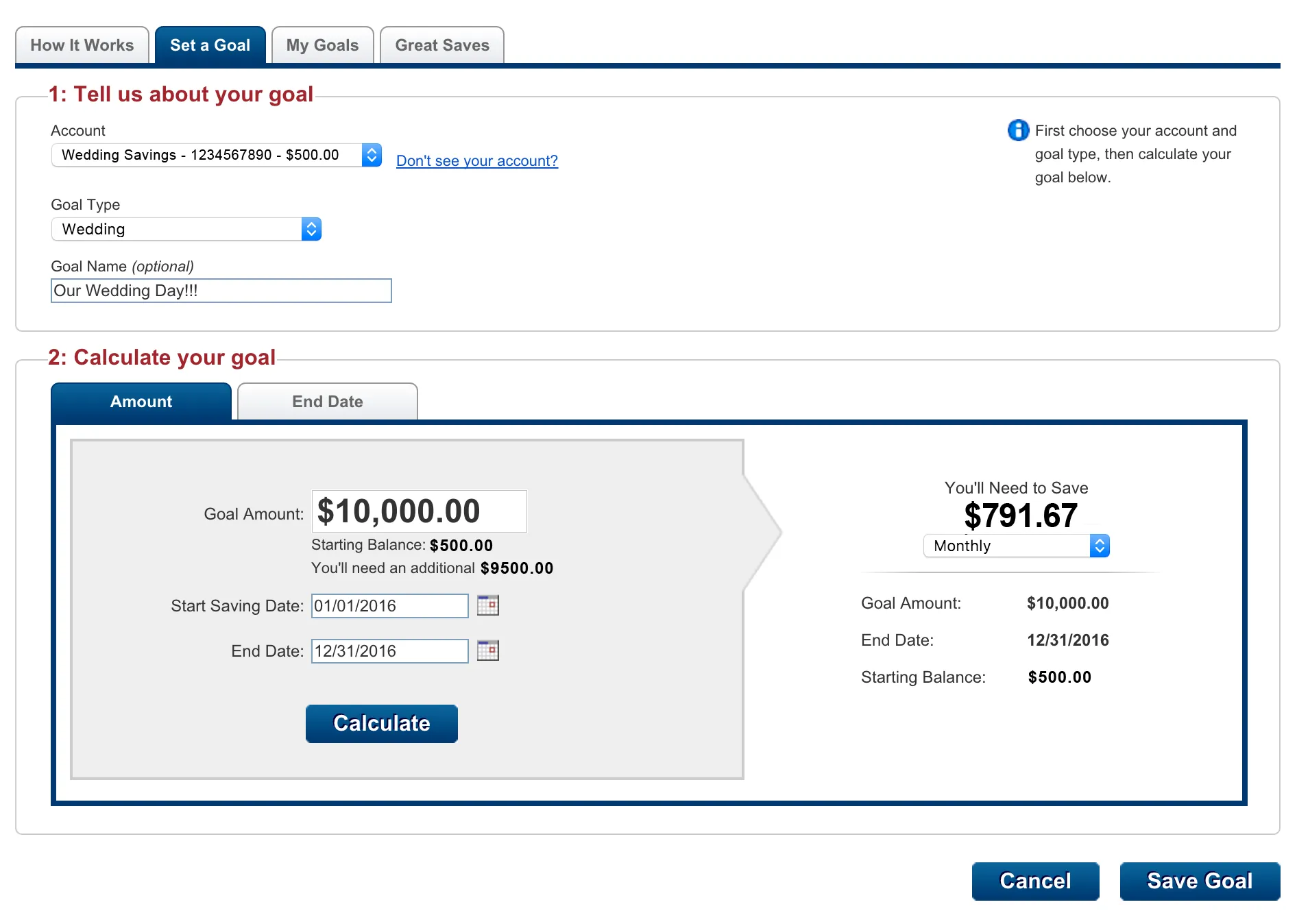Change the Monthly savings frequency dropdown
Viewport: 1297px width, 924px height.
pyautogui.click(x=1008, y=546)
